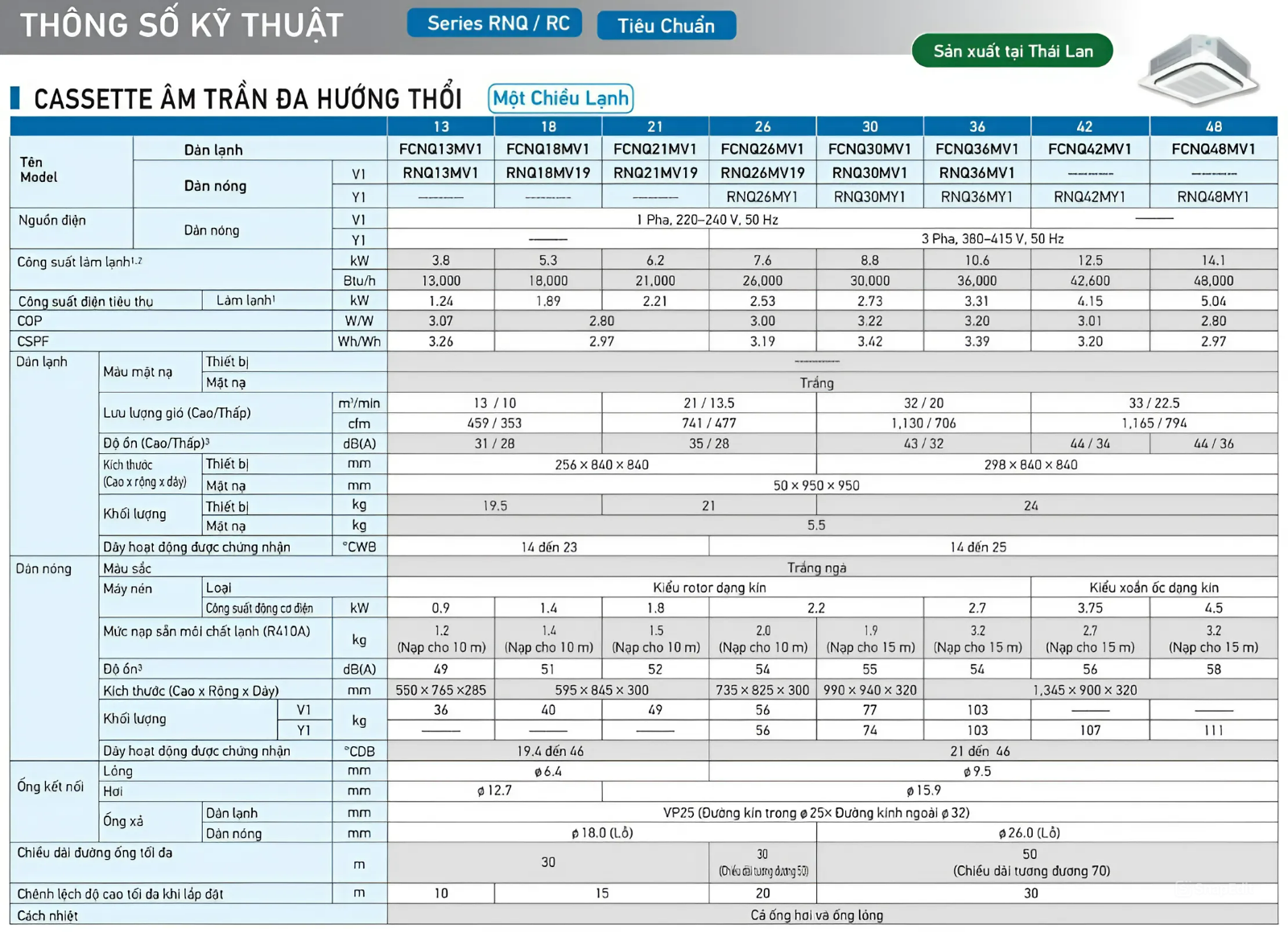Click the Sản xuất tại Thái Lan label
1288x933 pixels.
point(1013,51)
